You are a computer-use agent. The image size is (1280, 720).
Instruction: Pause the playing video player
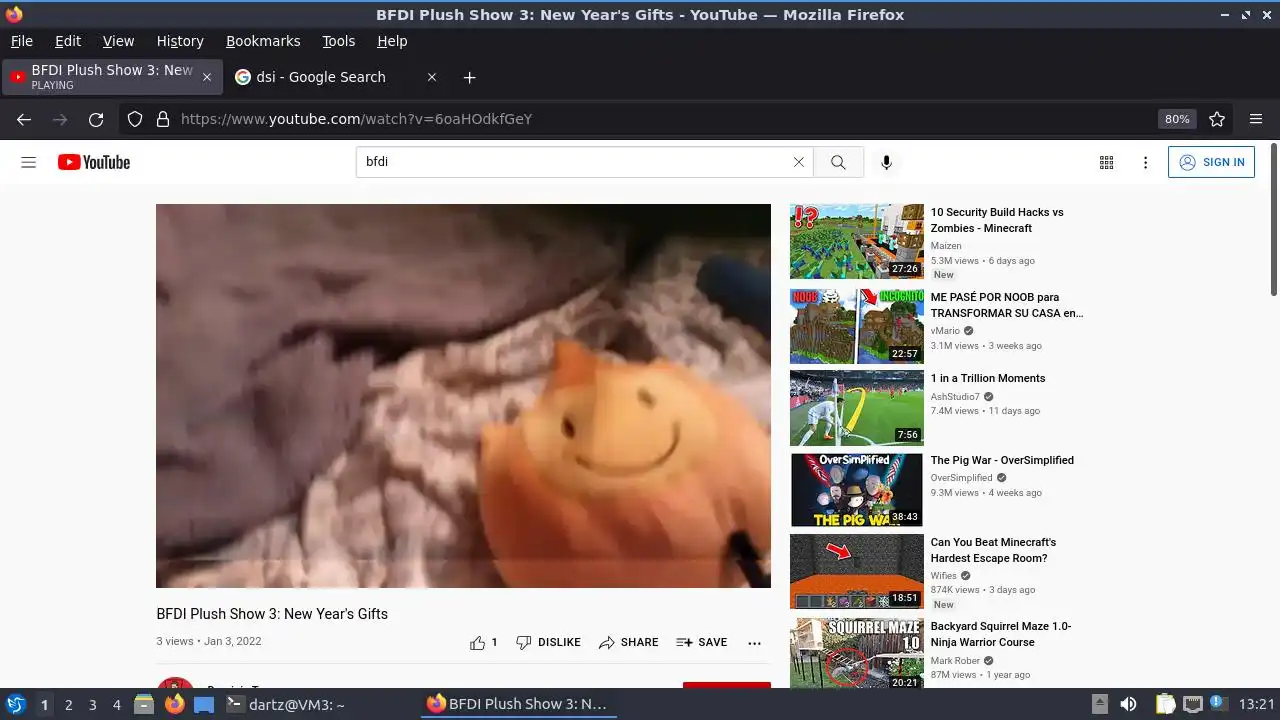tap(463, 396)
